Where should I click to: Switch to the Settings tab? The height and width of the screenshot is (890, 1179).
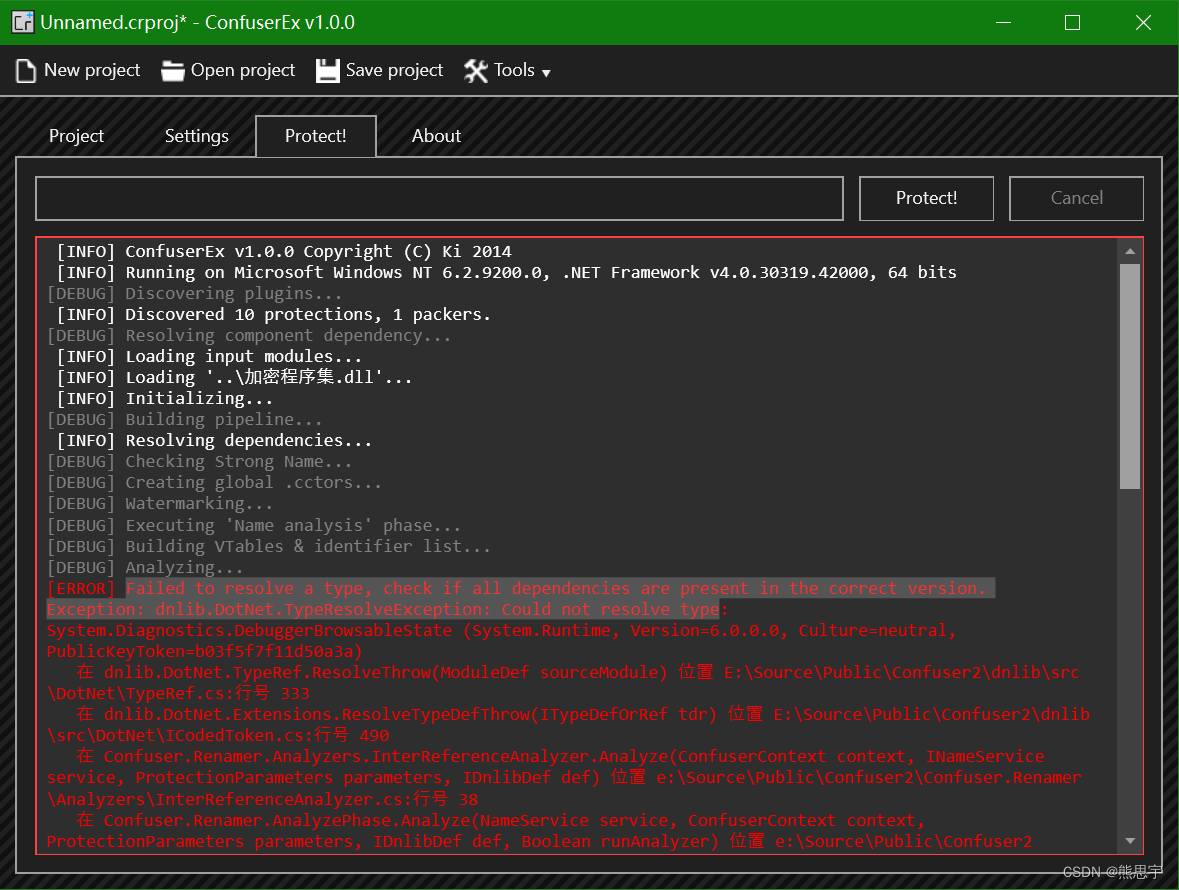point(196,136)
